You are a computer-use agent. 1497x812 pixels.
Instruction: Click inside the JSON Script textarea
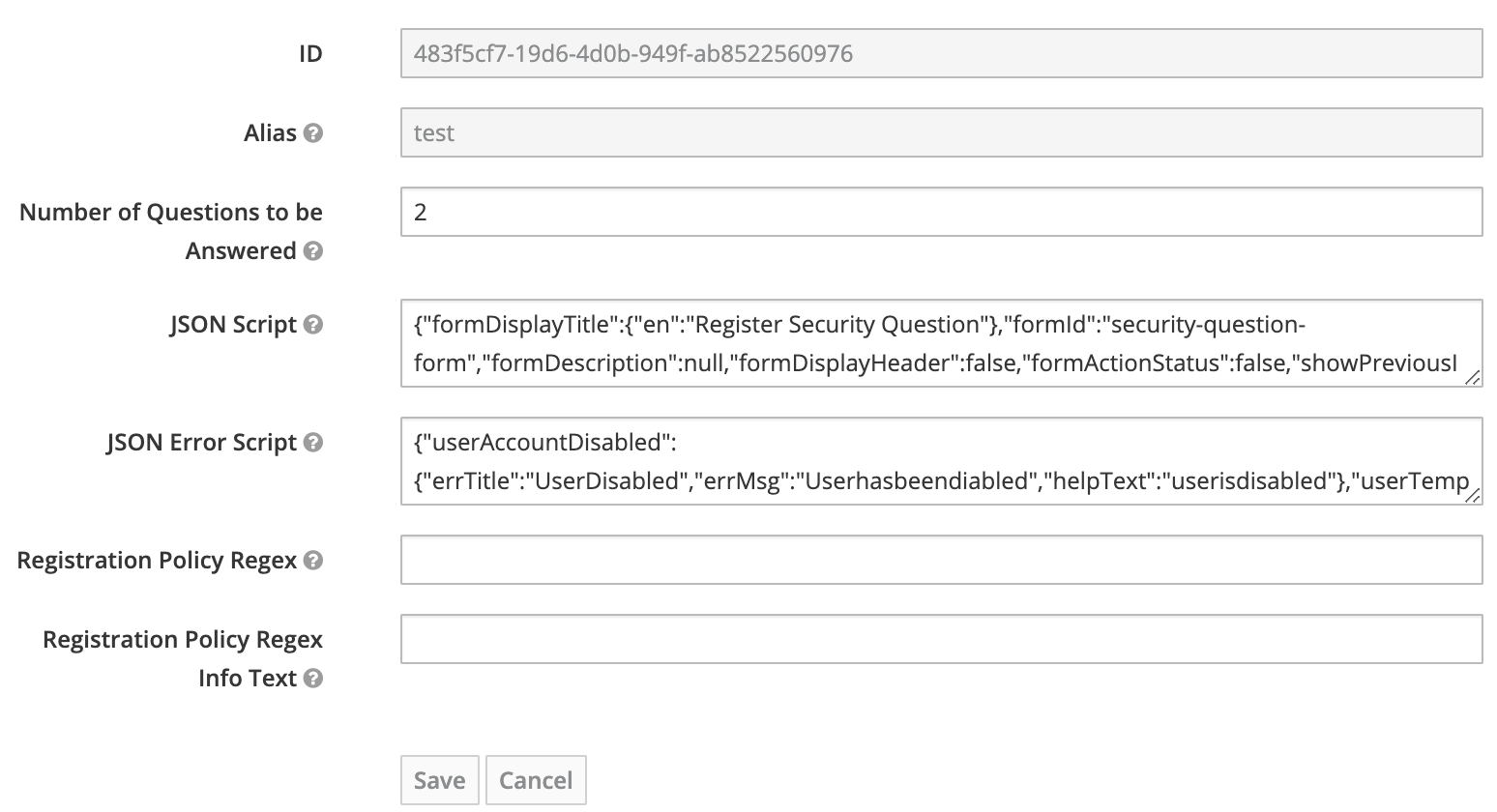tap(942, 343)
